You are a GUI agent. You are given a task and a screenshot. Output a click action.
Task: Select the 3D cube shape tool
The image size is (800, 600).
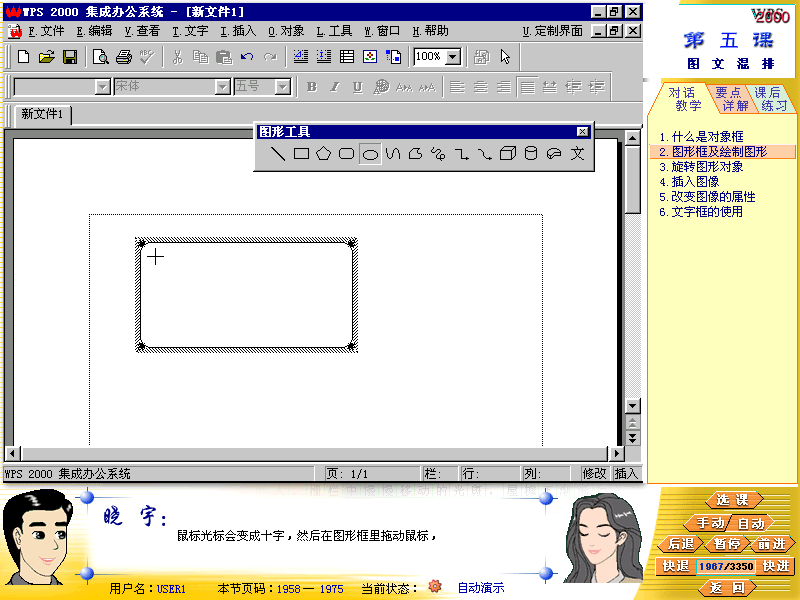click(508, 154)
